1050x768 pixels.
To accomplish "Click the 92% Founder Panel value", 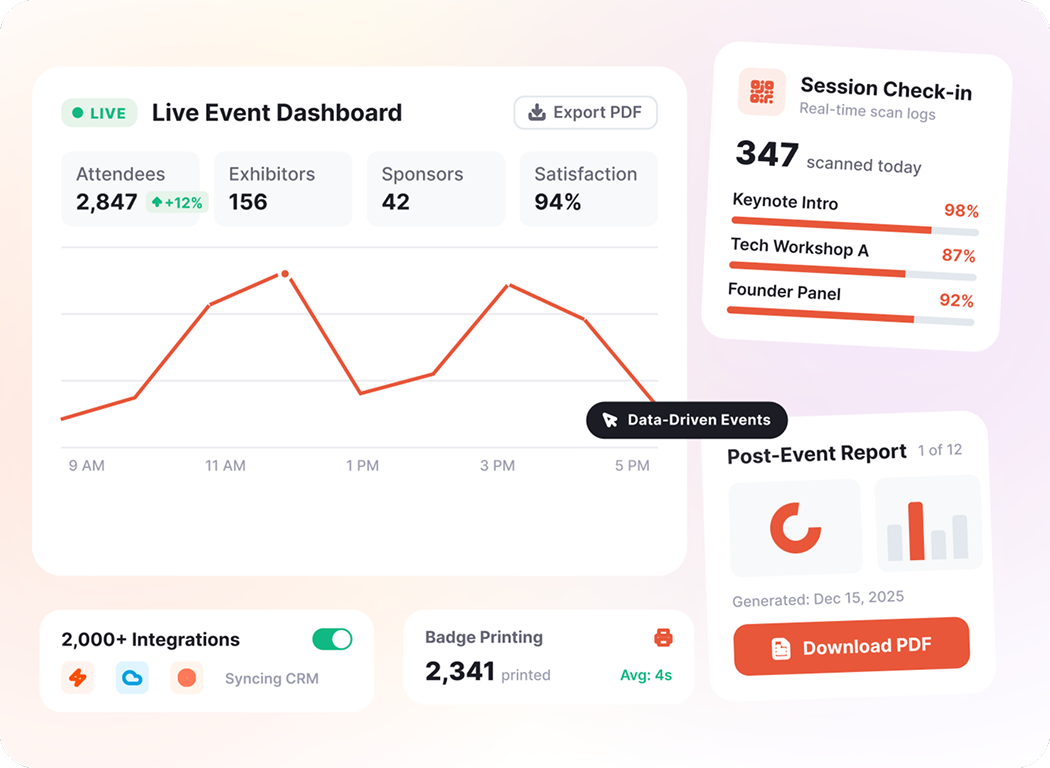I will (x=956, y=300).
